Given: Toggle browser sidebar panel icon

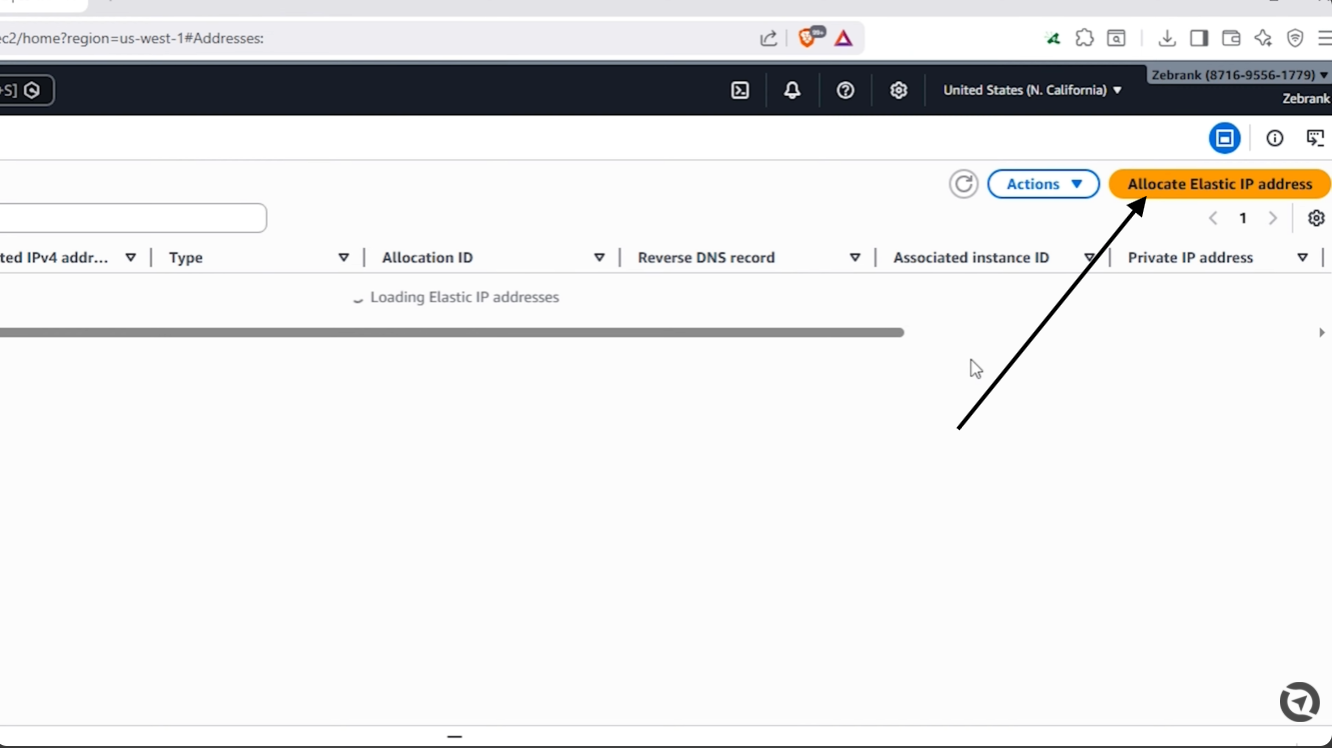Looking at the screenshot, I should pyautogui.click(x=1198, y=38).
